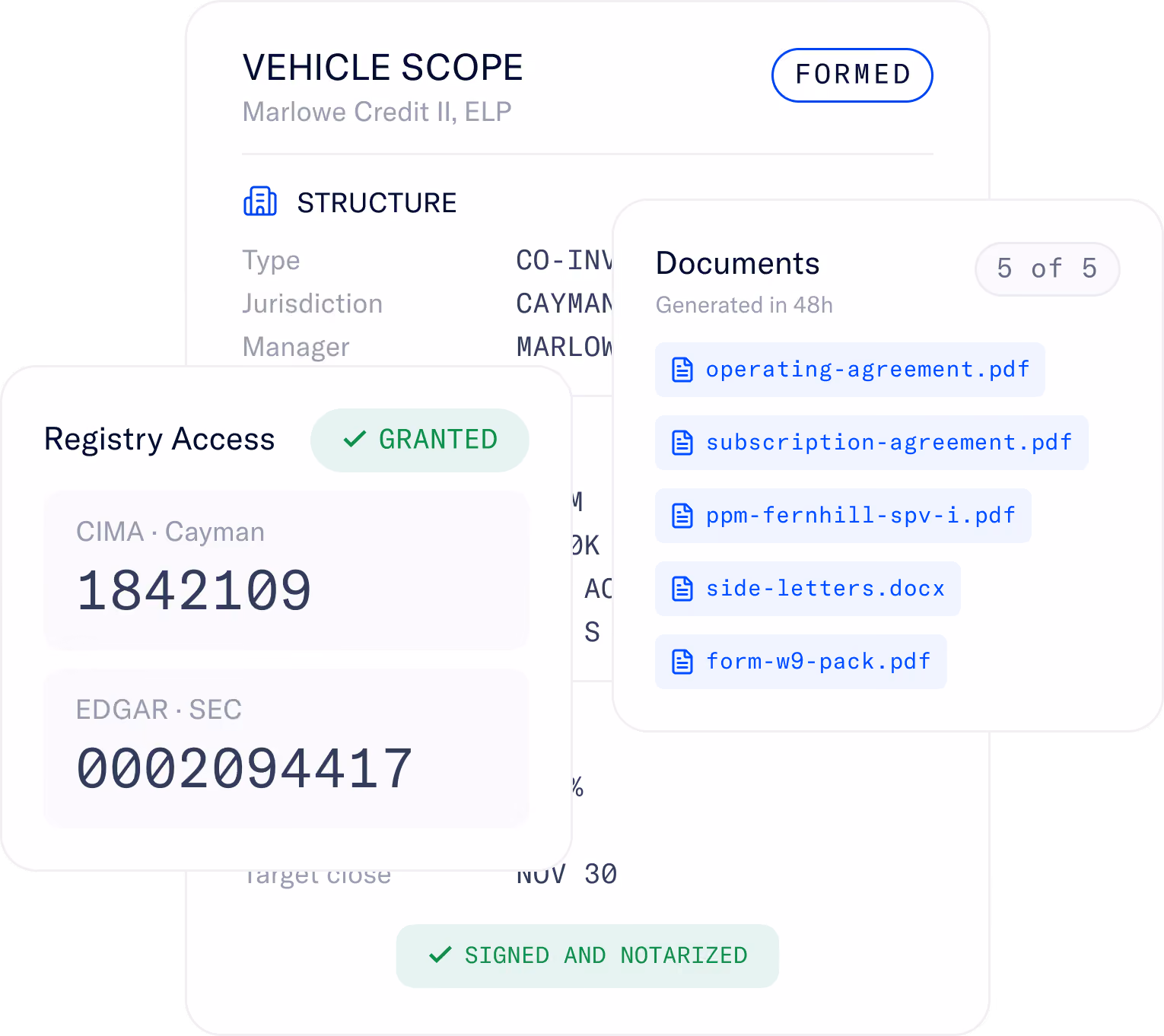Viewport: 1164px width, 1036px height.
Task: Click the CIMA · Cayman label
Action: click(170, 532)
